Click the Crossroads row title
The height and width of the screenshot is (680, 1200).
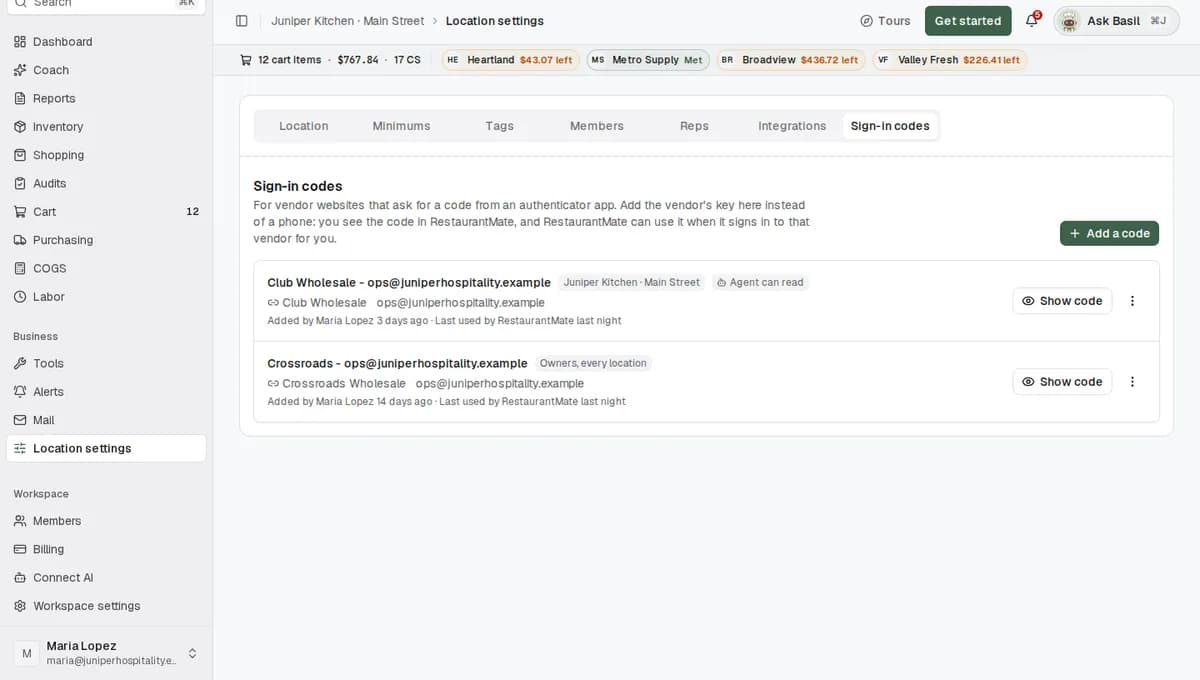tap(397, 364)
